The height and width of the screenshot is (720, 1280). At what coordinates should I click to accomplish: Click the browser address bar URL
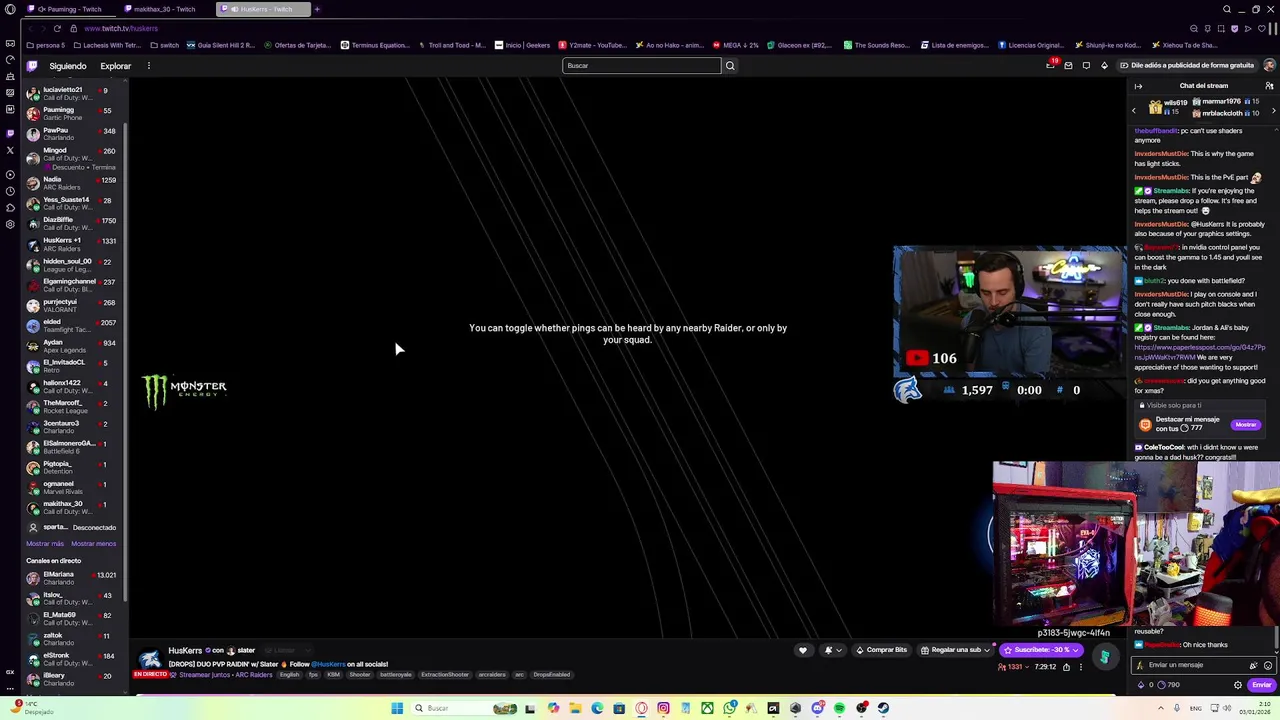pyautogui.click(x=122, y=28)
